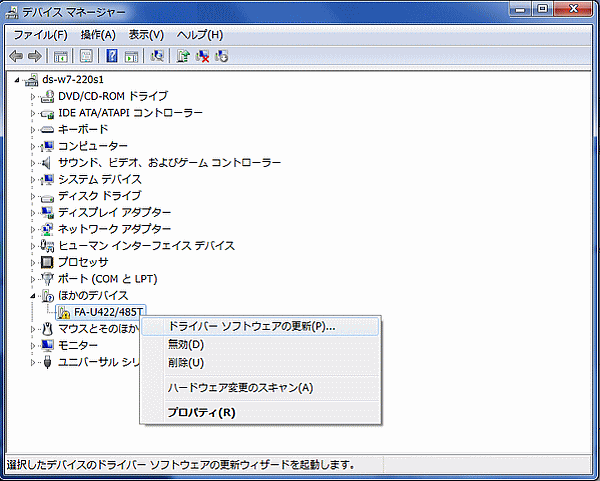The width and height of the screenshot is (600, 481).
Task: Select the ds-w7-220s1 root label
Action: click(x=73, y=80)
